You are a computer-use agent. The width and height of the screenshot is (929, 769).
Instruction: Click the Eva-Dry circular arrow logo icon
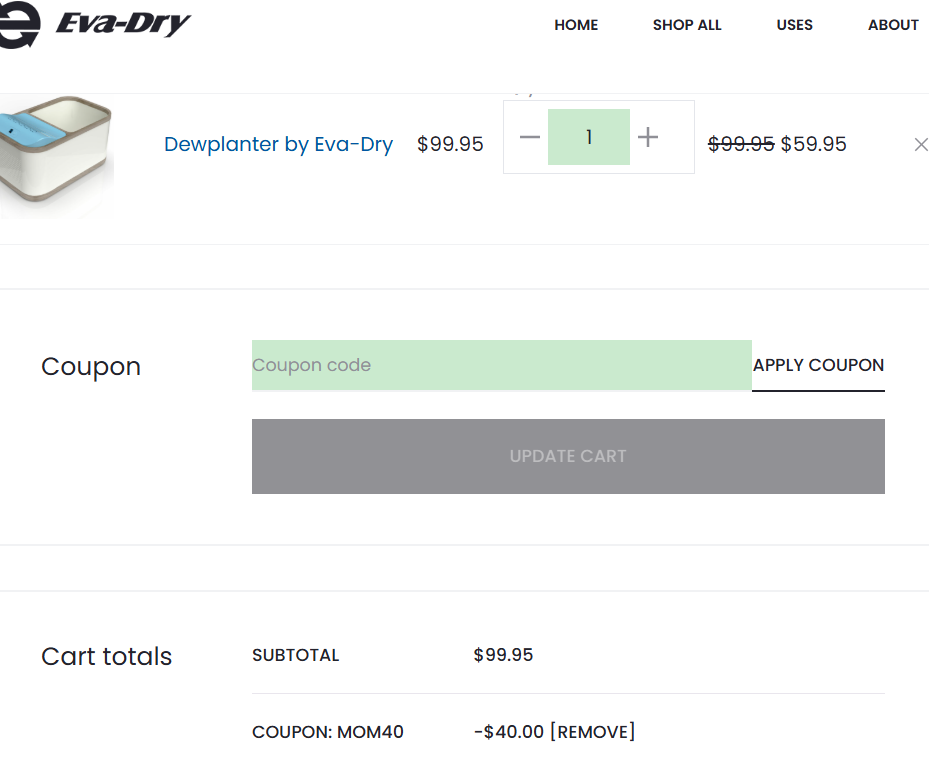pos(18,24)
